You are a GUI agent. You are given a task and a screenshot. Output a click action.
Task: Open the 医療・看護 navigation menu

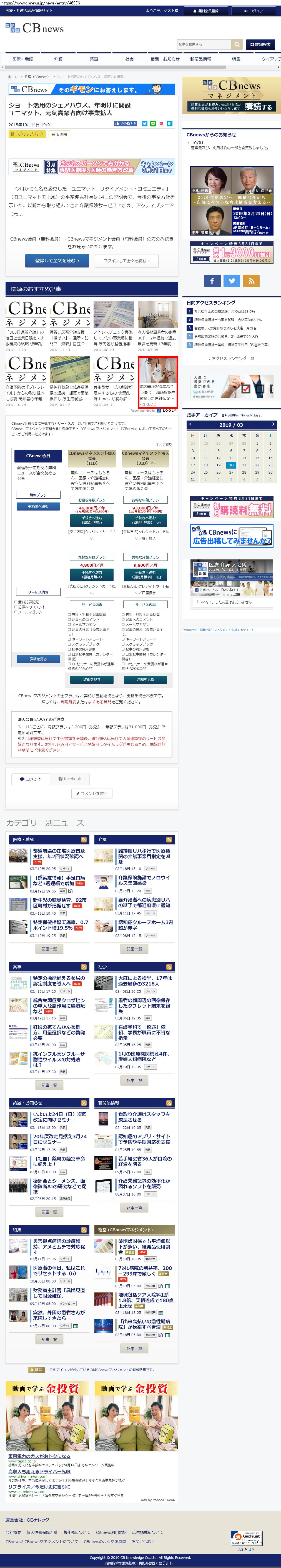pos(23,59)
